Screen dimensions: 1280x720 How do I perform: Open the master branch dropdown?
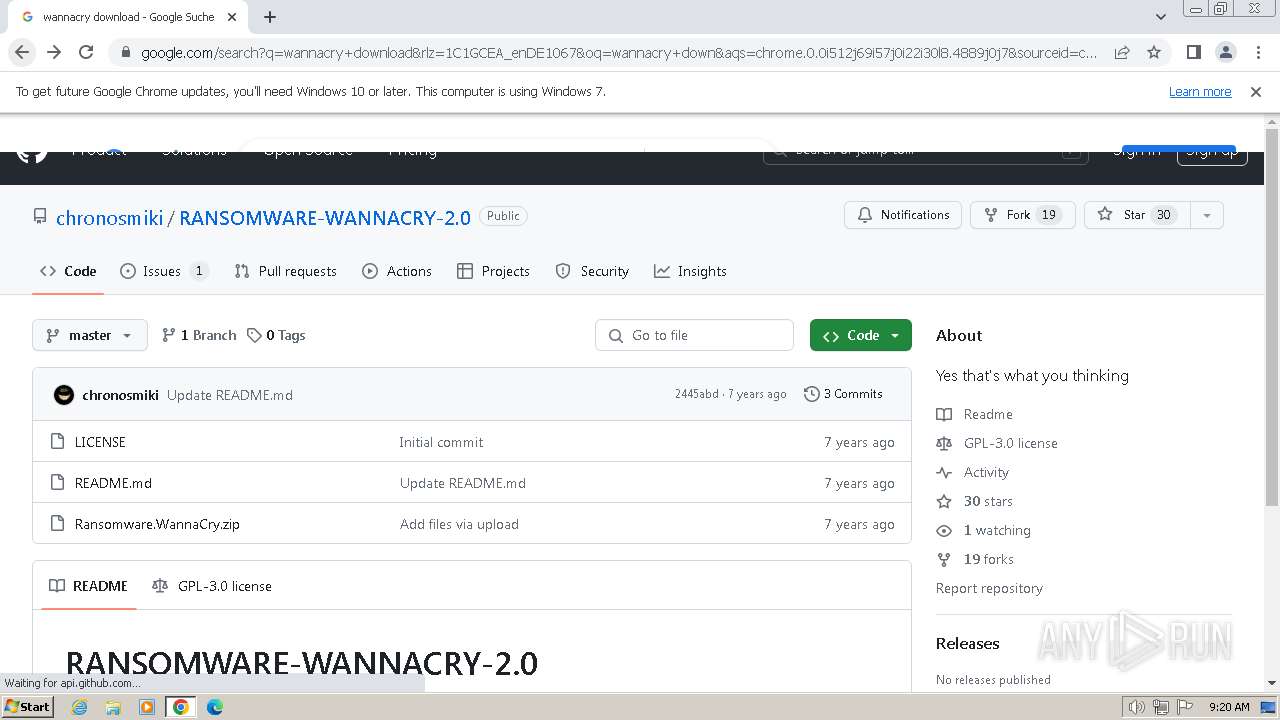coord(90,335)
